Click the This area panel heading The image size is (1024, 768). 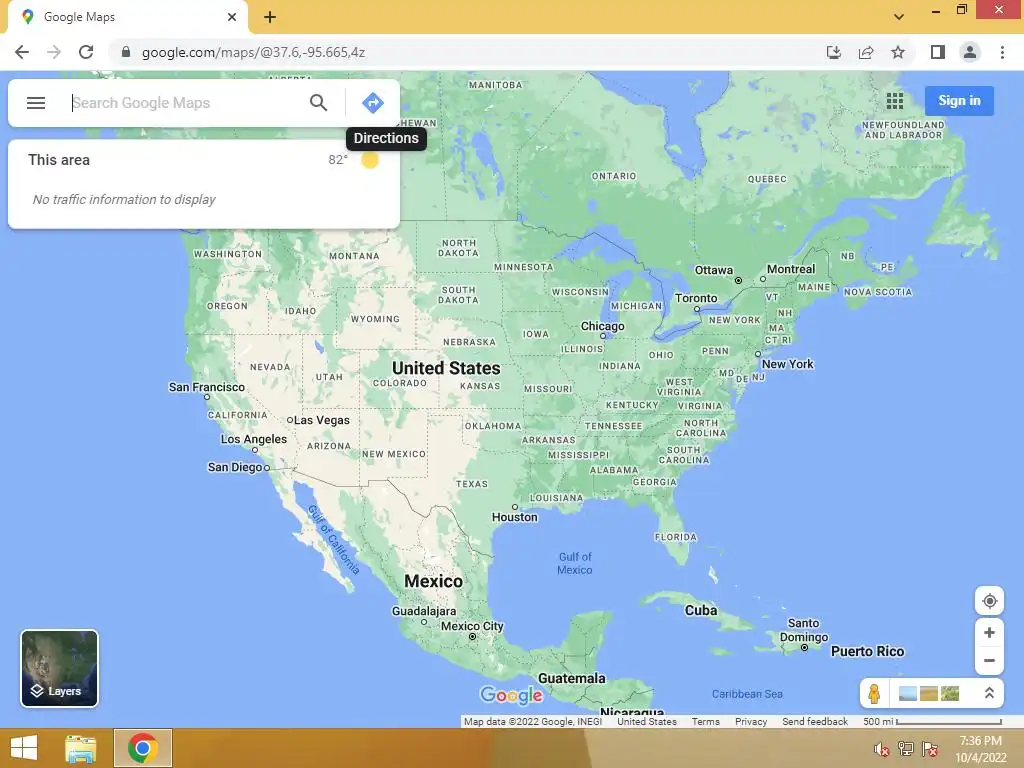59,160
